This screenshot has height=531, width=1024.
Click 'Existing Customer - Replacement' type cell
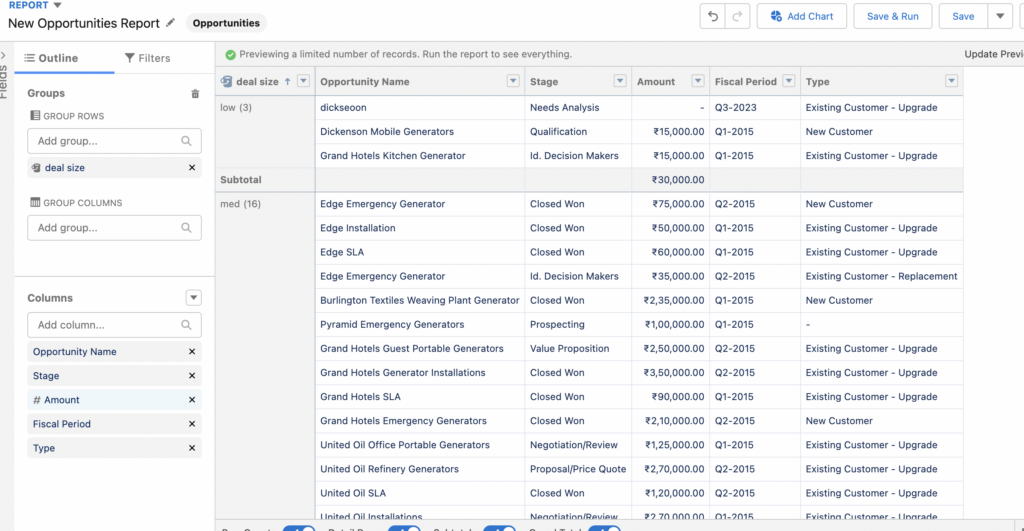coord(881,276)
